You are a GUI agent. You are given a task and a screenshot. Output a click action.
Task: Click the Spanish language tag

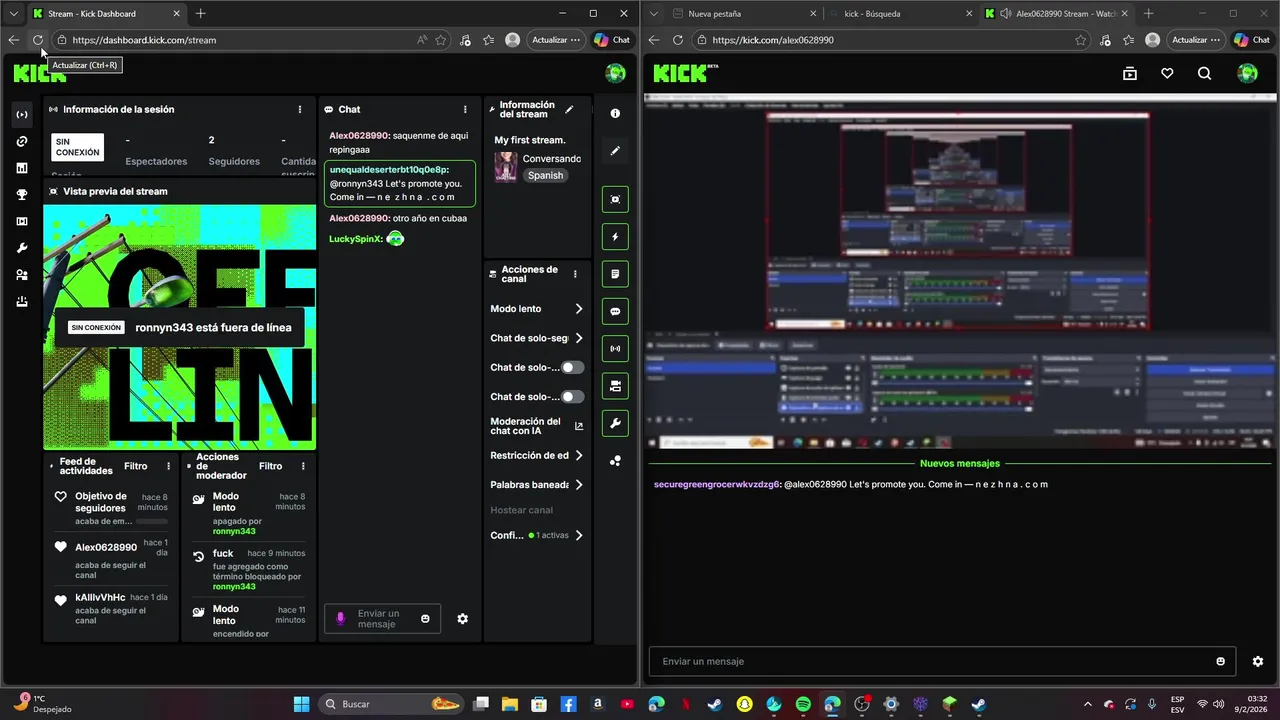coord(546,175)
